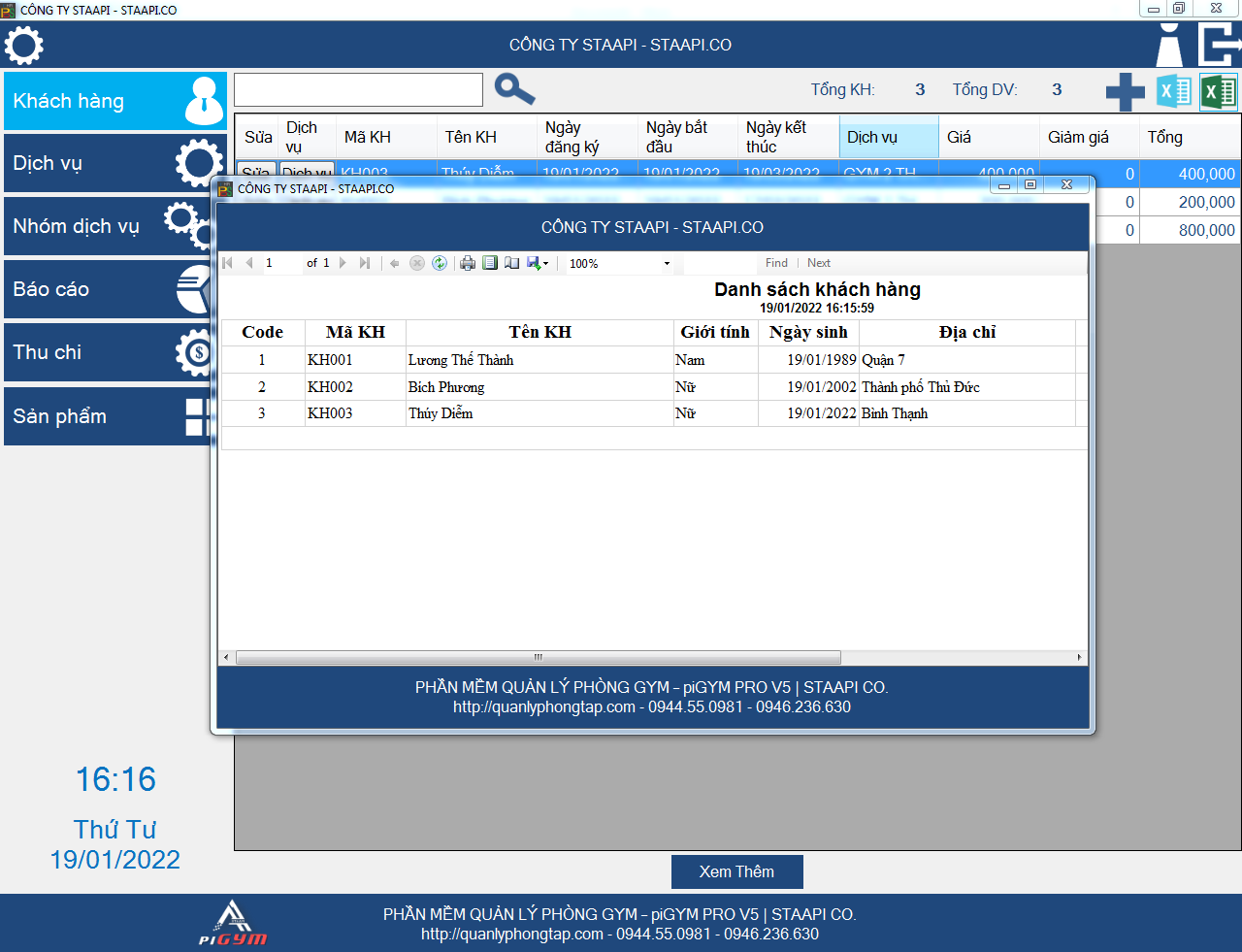Screen dimensions: 1242x952
Task: Open page setup in report toolbar
Action: tap(511, 263)
